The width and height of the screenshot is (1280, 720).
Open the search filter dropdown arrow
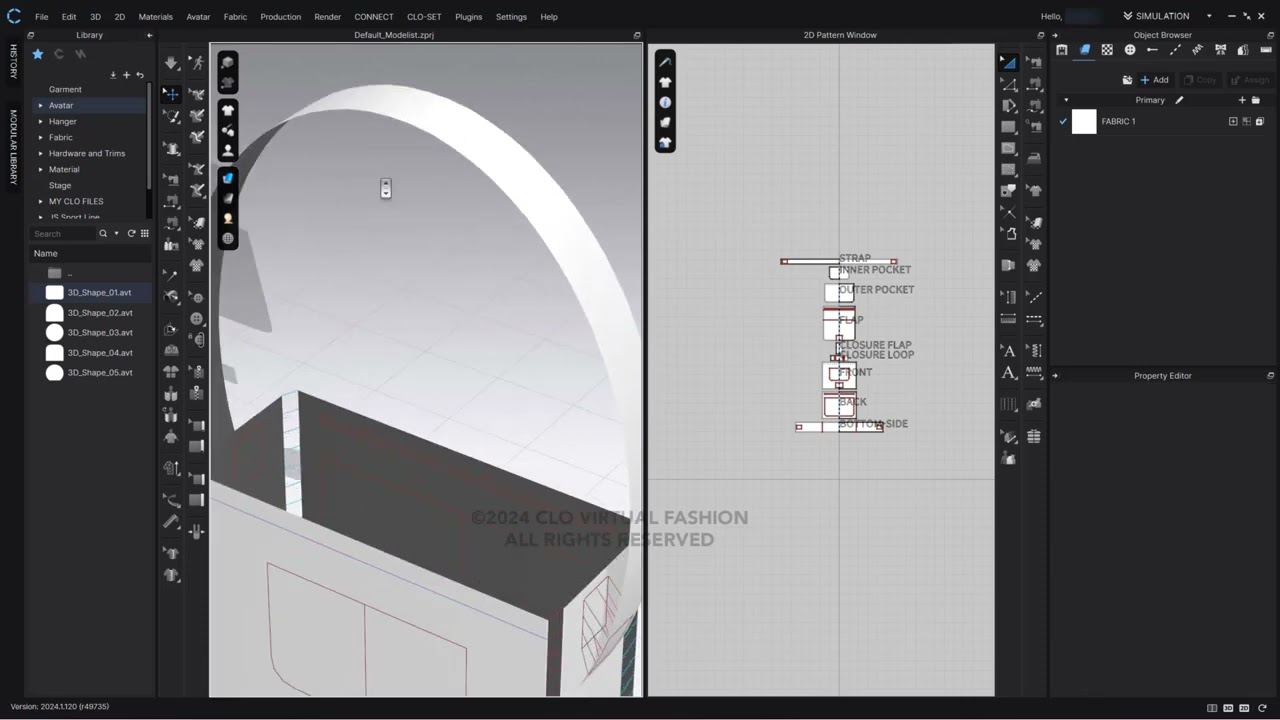(x=116, y=233)
